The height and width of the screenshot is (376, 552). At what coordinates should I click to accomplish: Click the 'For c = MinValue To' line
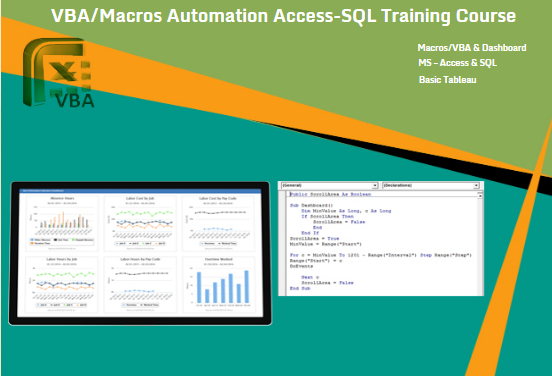tap(381, 255)
